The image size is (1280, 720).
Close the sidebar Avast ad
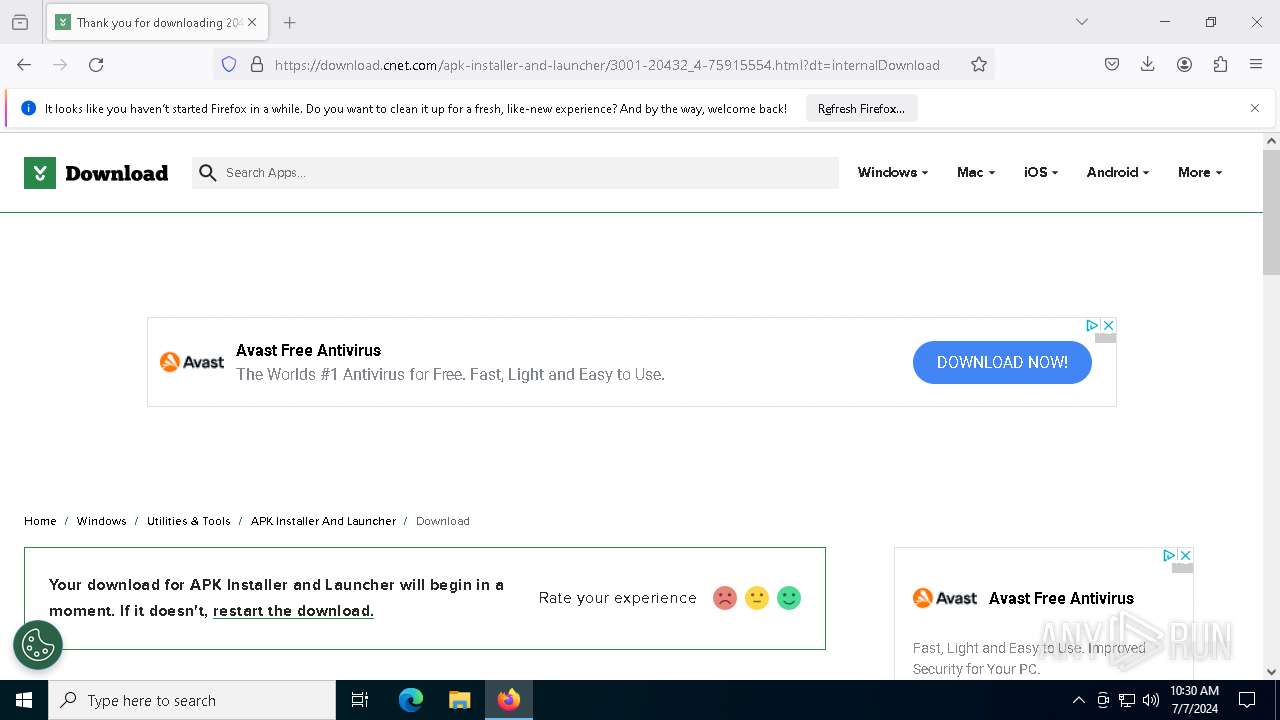(1185, 555)
